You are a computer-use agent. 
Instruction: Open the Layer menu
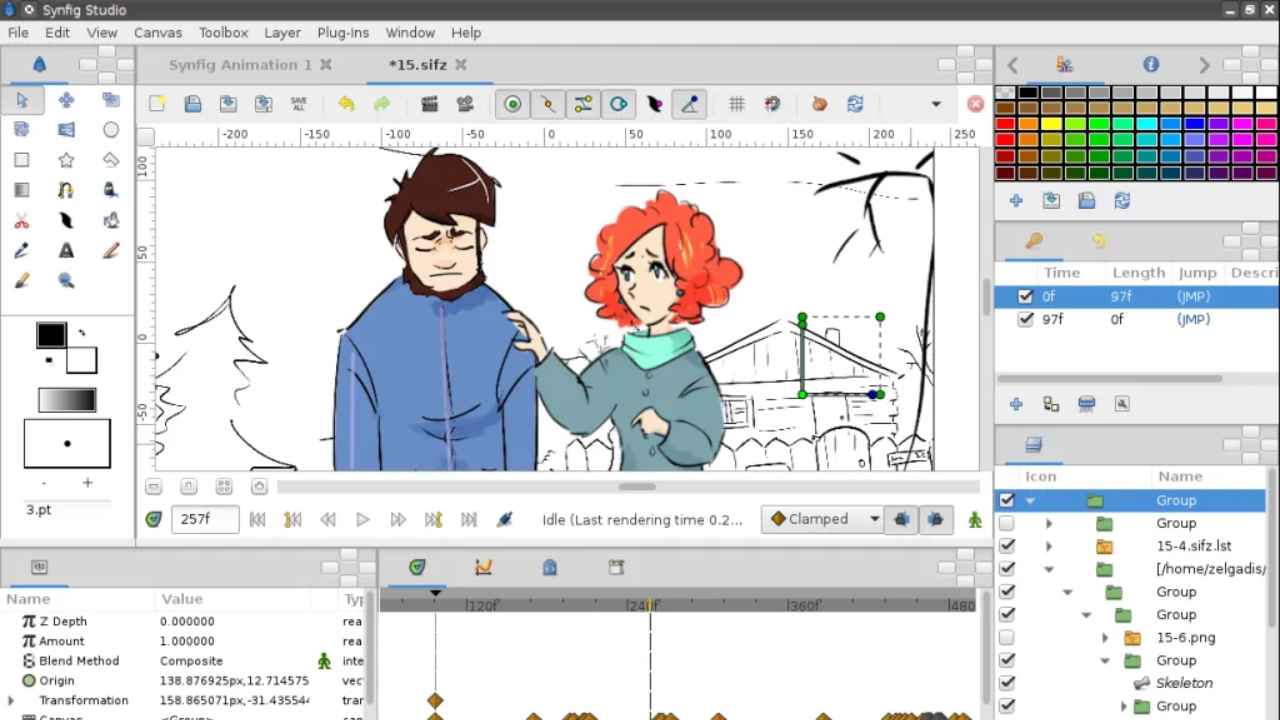(x=282, y=32)
